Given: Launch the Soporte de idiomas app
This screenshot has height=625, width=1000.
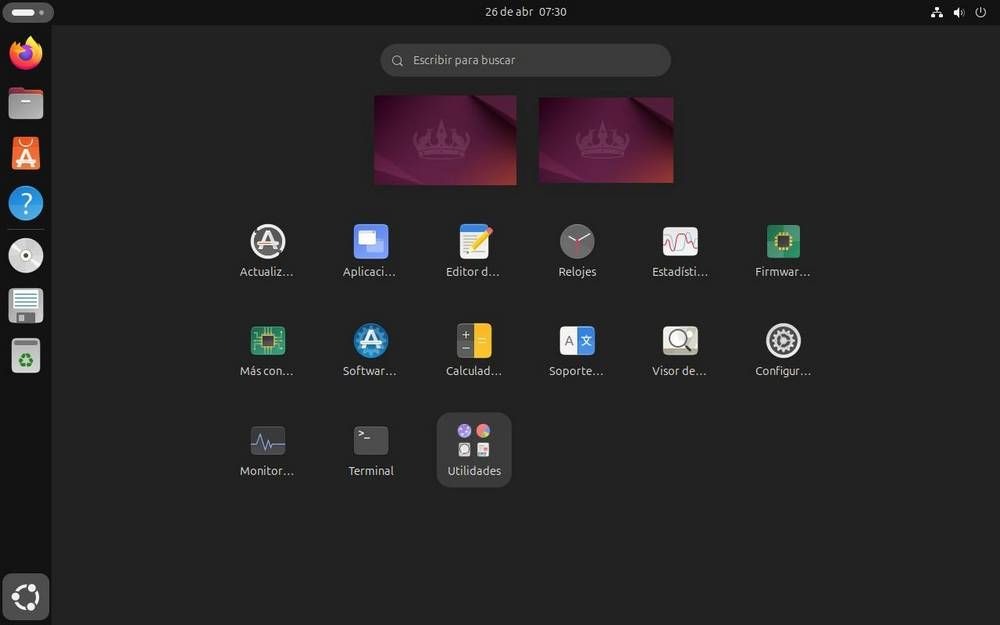Looking at the screenshot, I should coord(577,341).
